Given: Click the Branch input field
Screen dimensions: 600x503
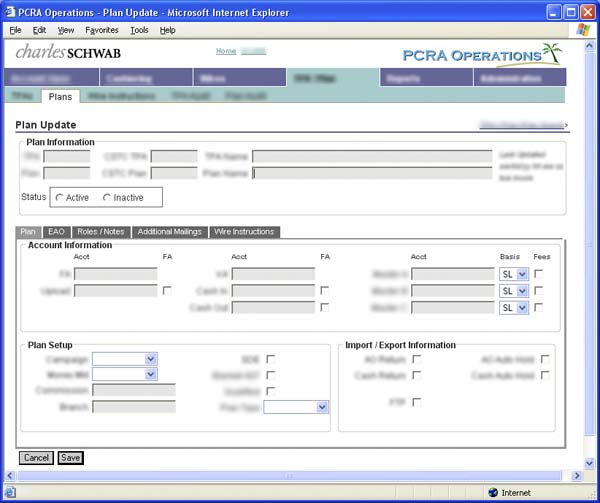Looking at the screenshot, I should click(134, 407).
